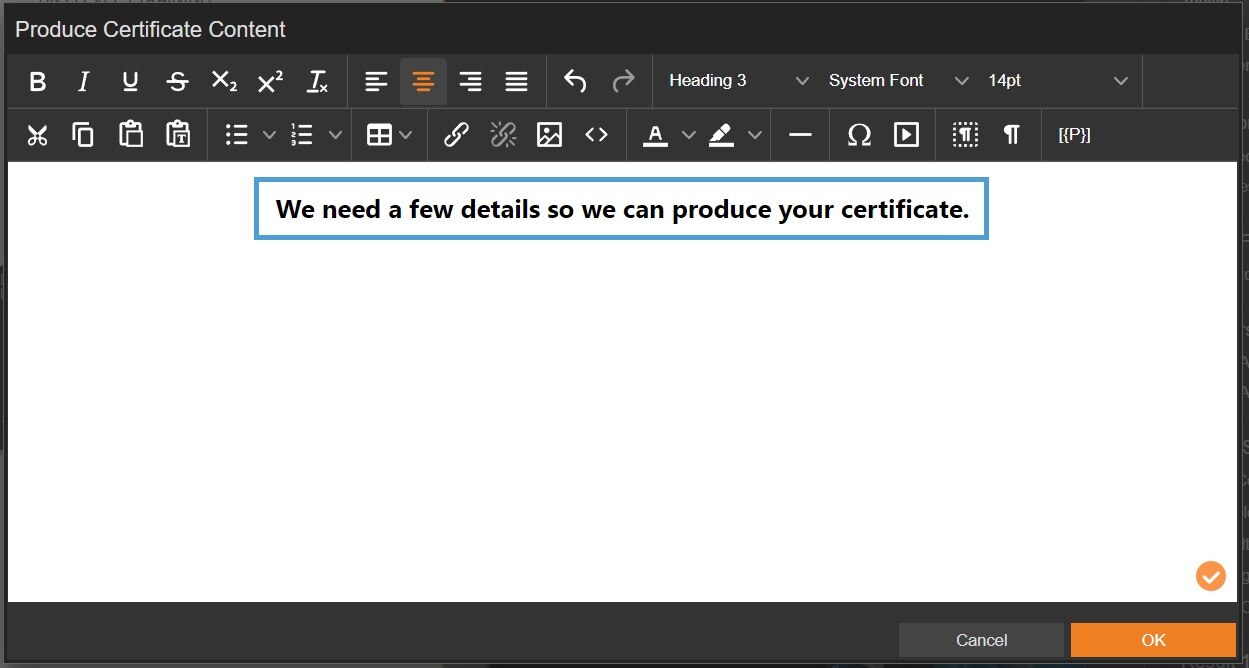The height and width of the screenshot is (668, 1249).
Task: Toggle Bold formatting
Action: [37, 82]
